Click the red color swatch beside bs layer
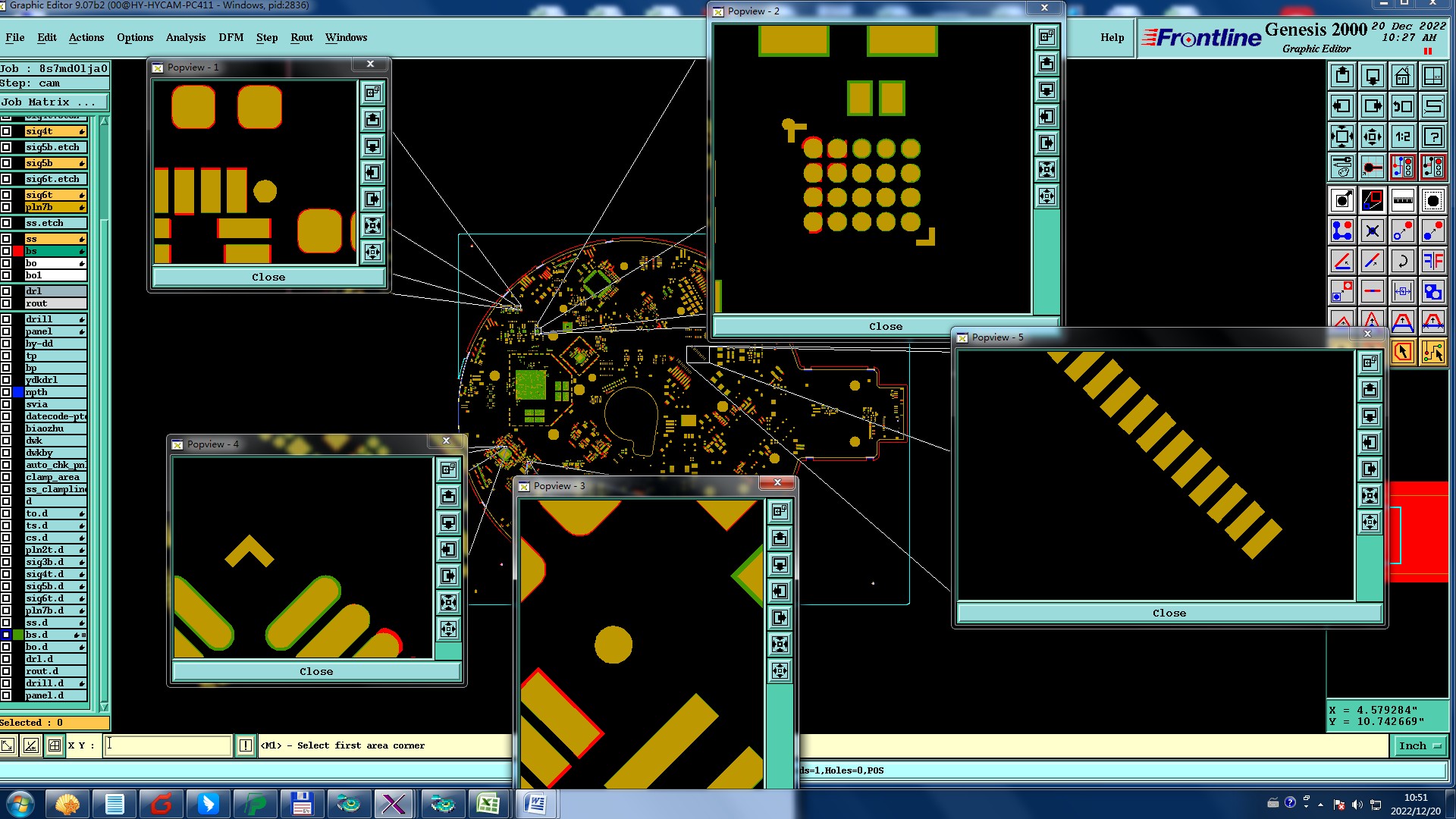The height and width of the screenshot is (819, 1456). 18,251
